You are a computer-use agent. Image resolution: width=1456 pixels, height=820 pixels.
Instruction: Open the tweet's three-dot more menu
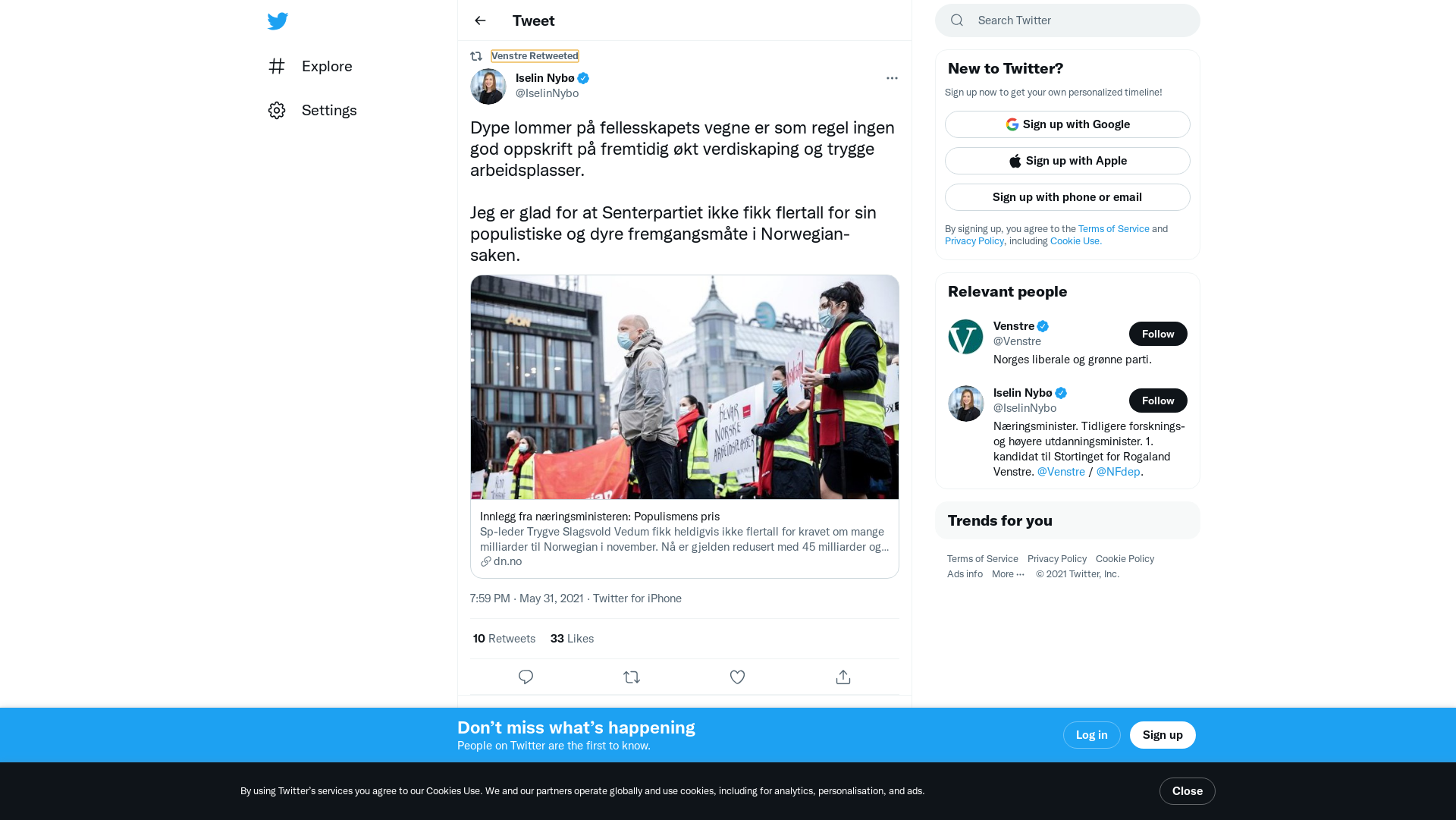(x=892, y=78)
